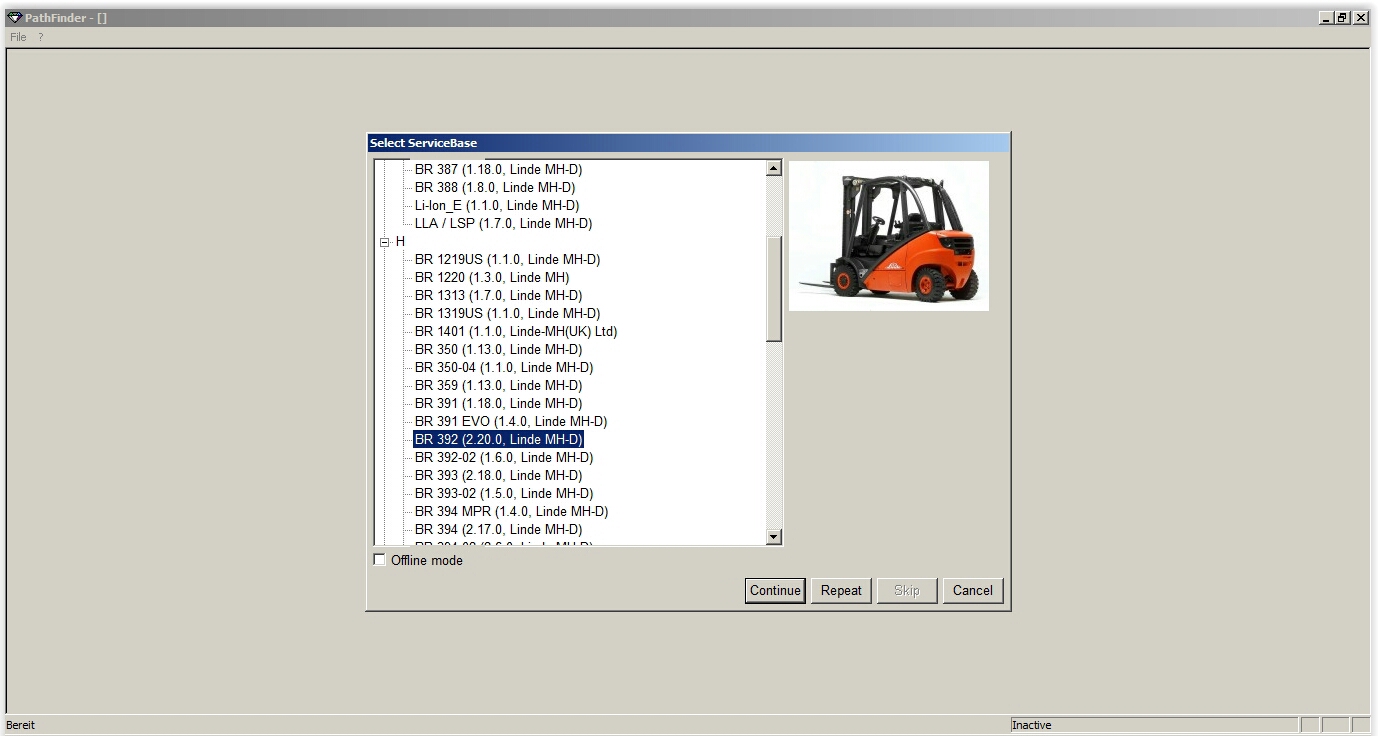Screen dimensions: 1379x736
Task: Select BR 1219US (1.1.0, Linde MH-D)
Action: click(x=507, y=260)
